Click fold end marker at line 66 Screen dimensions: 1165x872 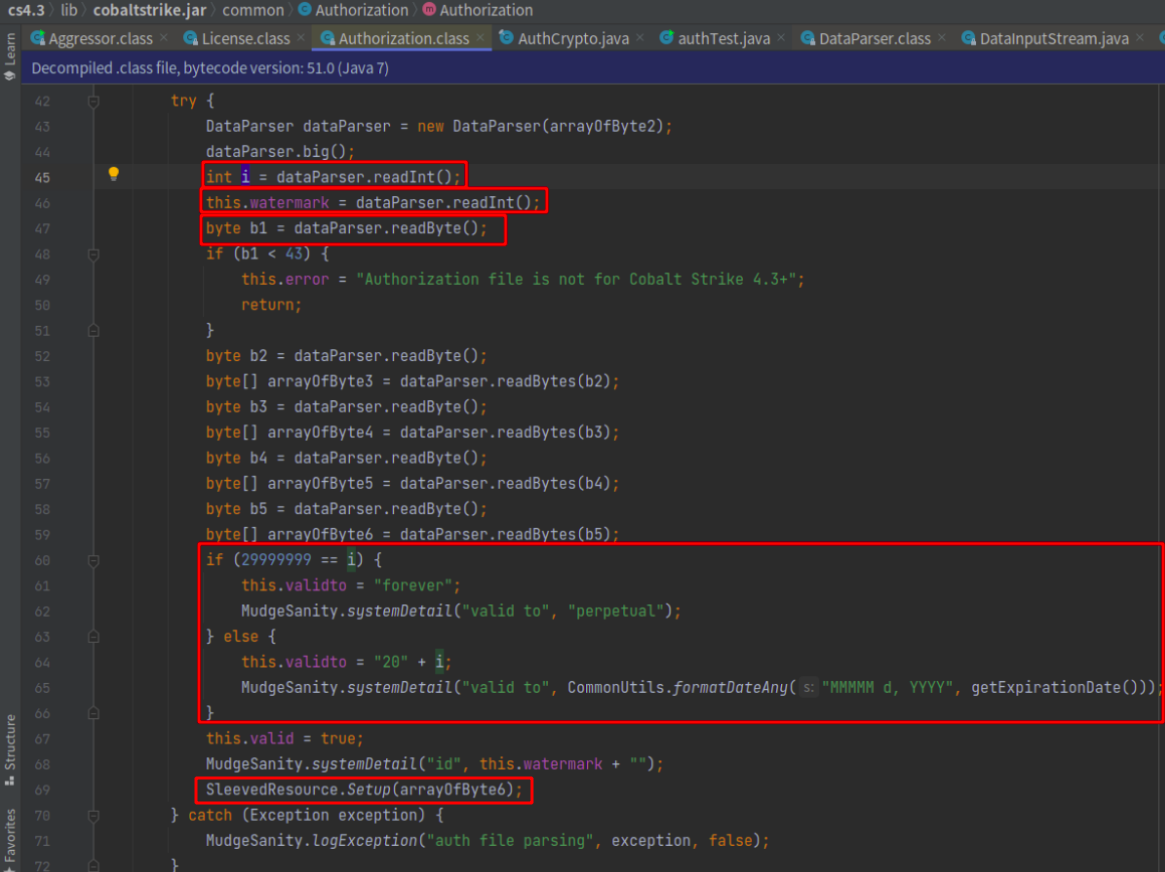click(94, 713)
